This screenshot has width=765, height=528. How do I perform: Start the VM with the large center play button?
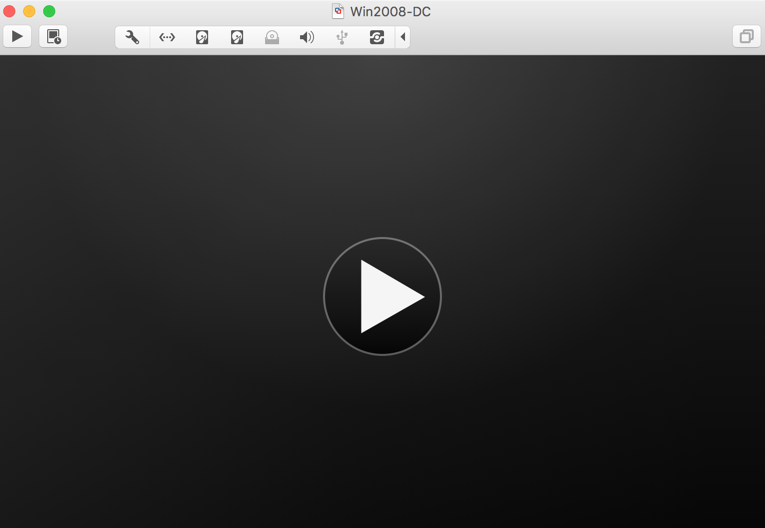coord(382,296)
